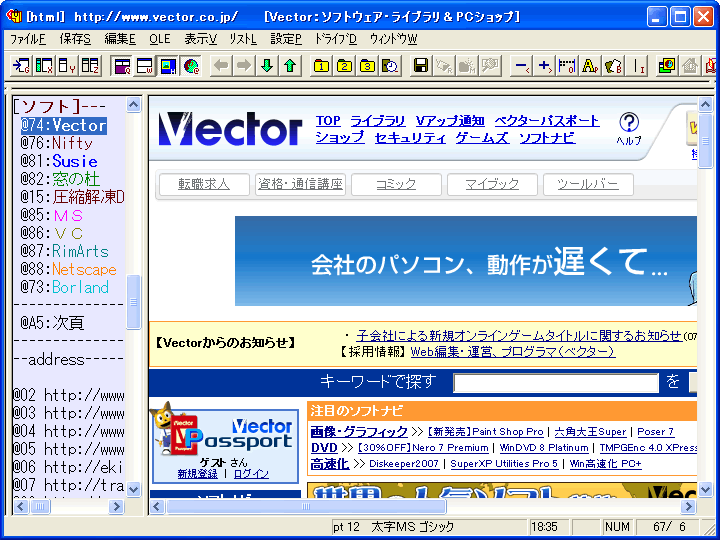Image resolution: width=720 pixels, height=540 pixels.
Task: Open the 表示V menu
Action: (x=201, y=39)
